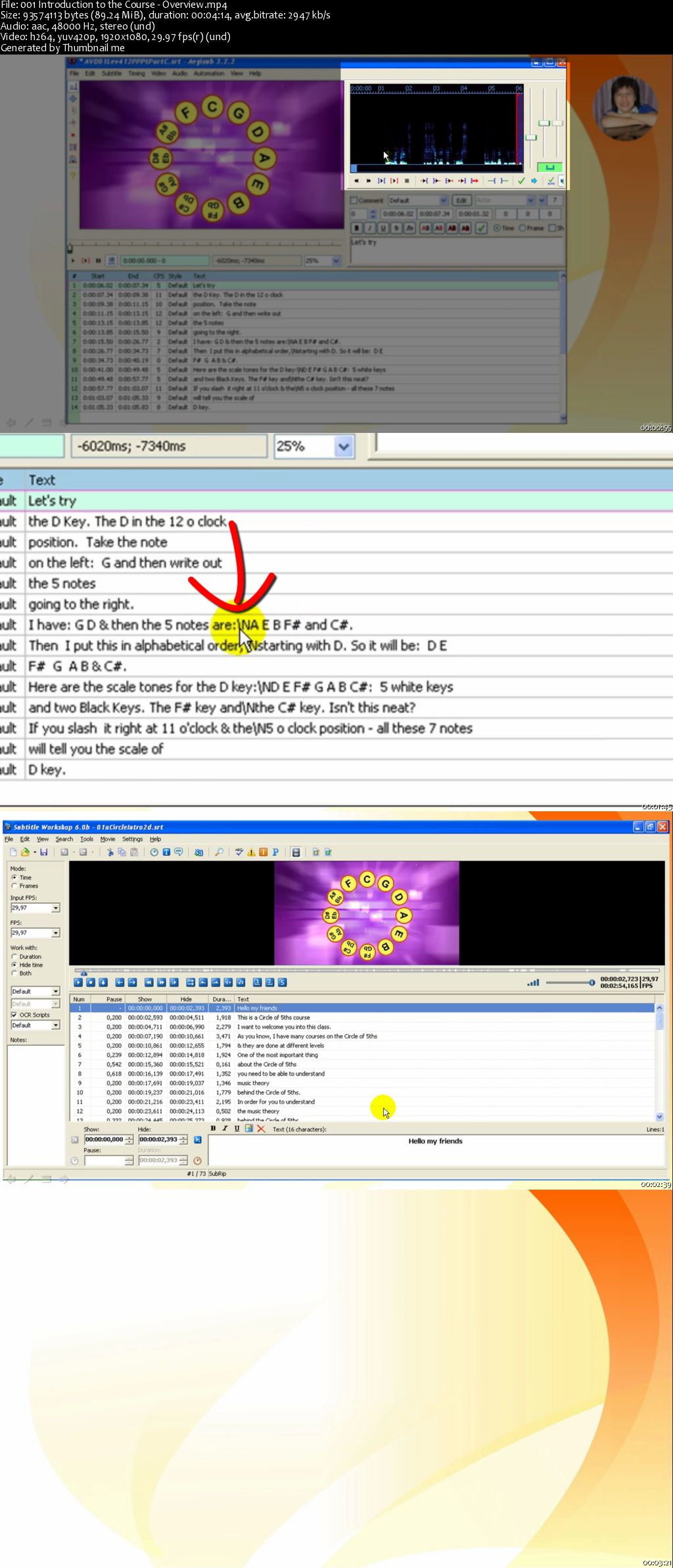The image size is (673, 1568).
Task: Click Stop audio icon in Aegisub audio panel
Action: pyautogui.click(x=407, y=181)
